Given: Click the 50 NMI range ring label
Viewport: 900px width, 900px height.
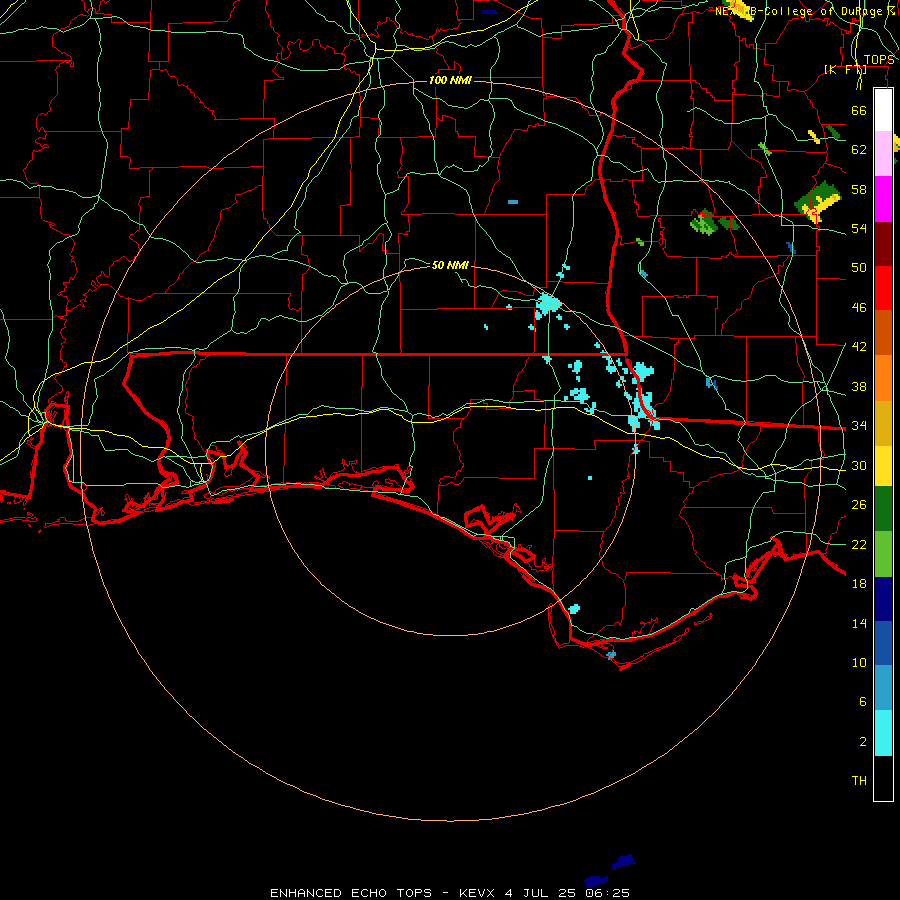Looking at the screenshot, I should [x=450, y=265].
